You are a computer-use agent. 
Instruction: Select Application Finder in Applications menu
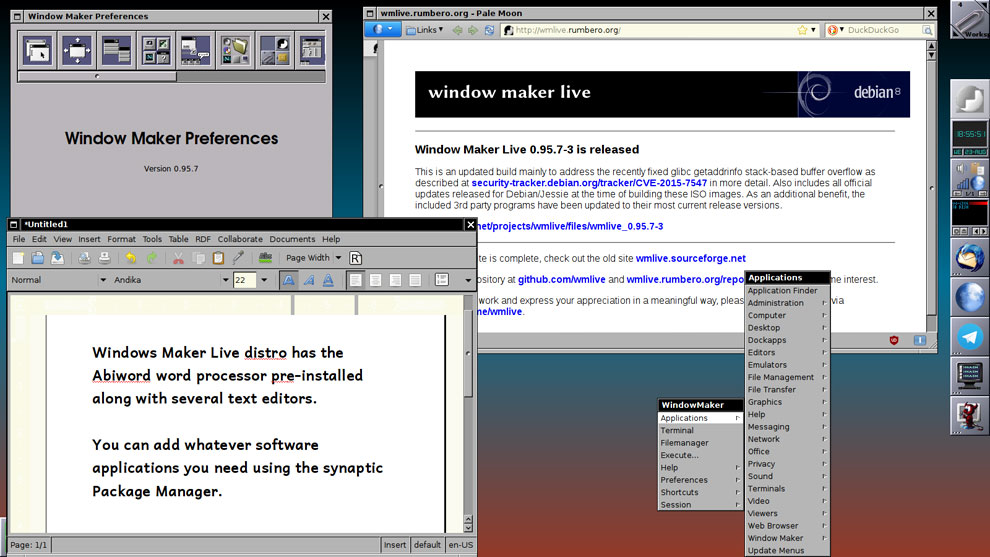(787, 290)
